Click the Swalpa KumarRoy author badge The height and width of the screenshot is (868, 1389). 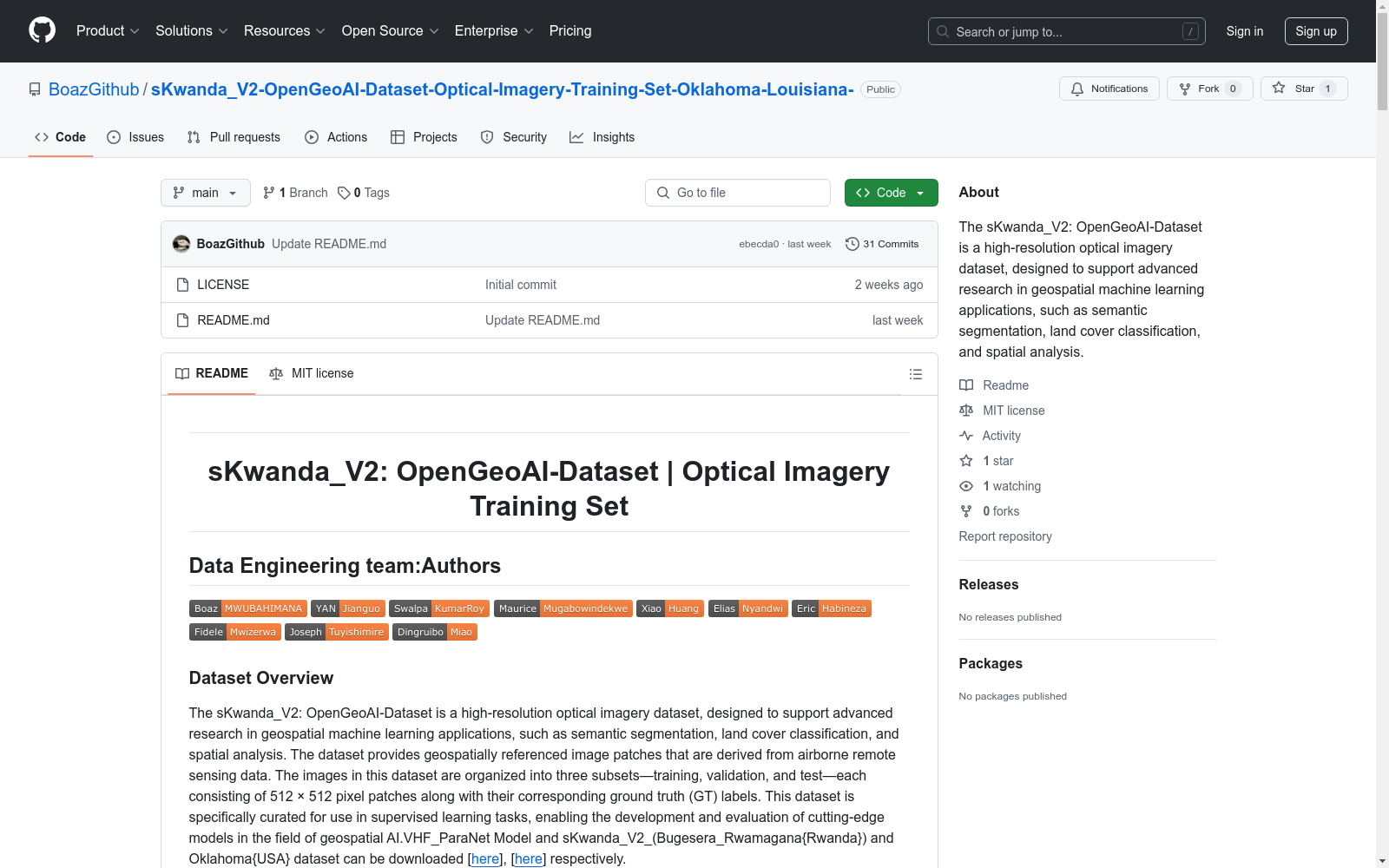pos(439,608)
